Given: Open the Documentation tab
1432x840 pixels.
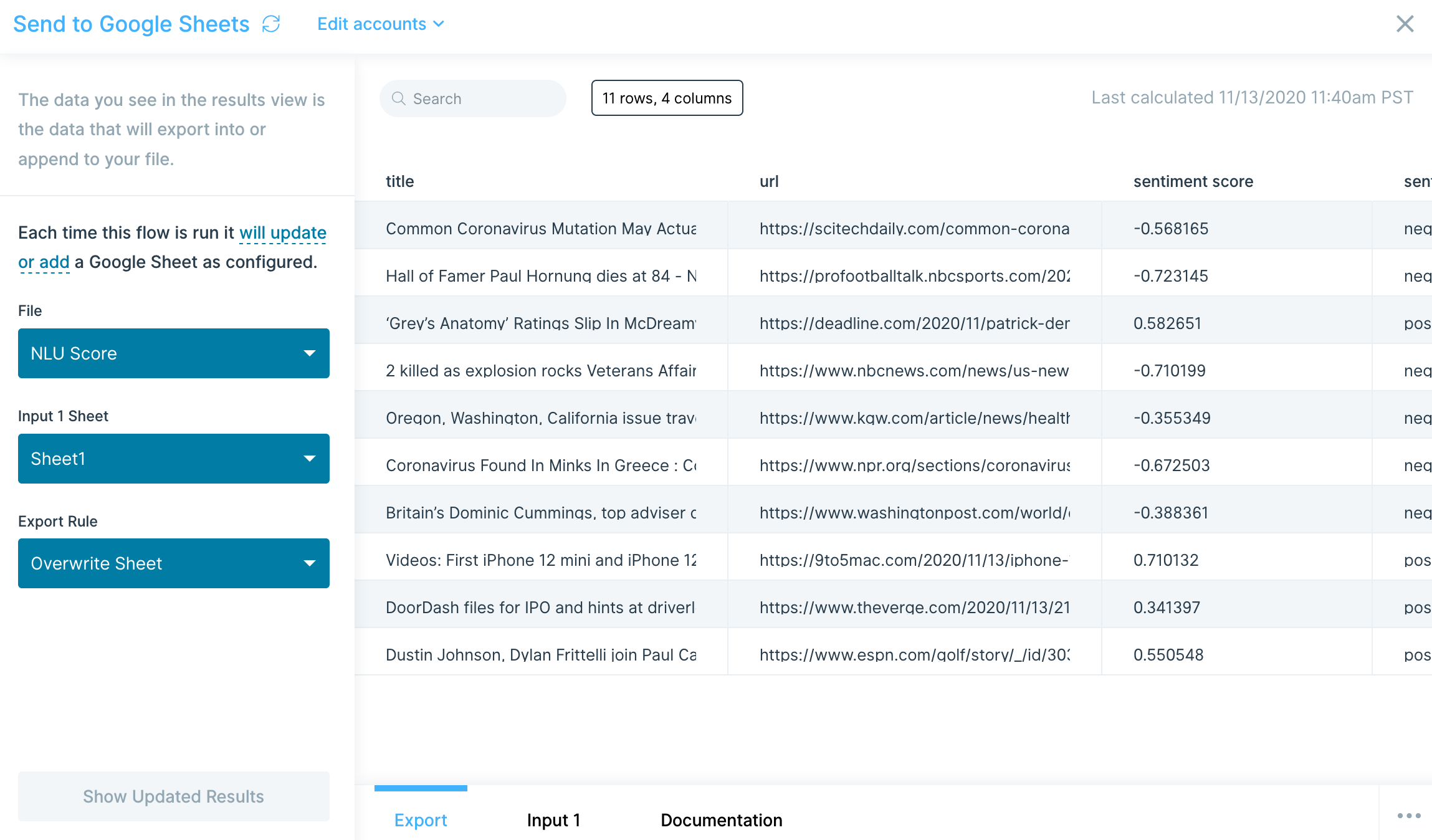Looking at the screenshot, I should tap(721, 820).
